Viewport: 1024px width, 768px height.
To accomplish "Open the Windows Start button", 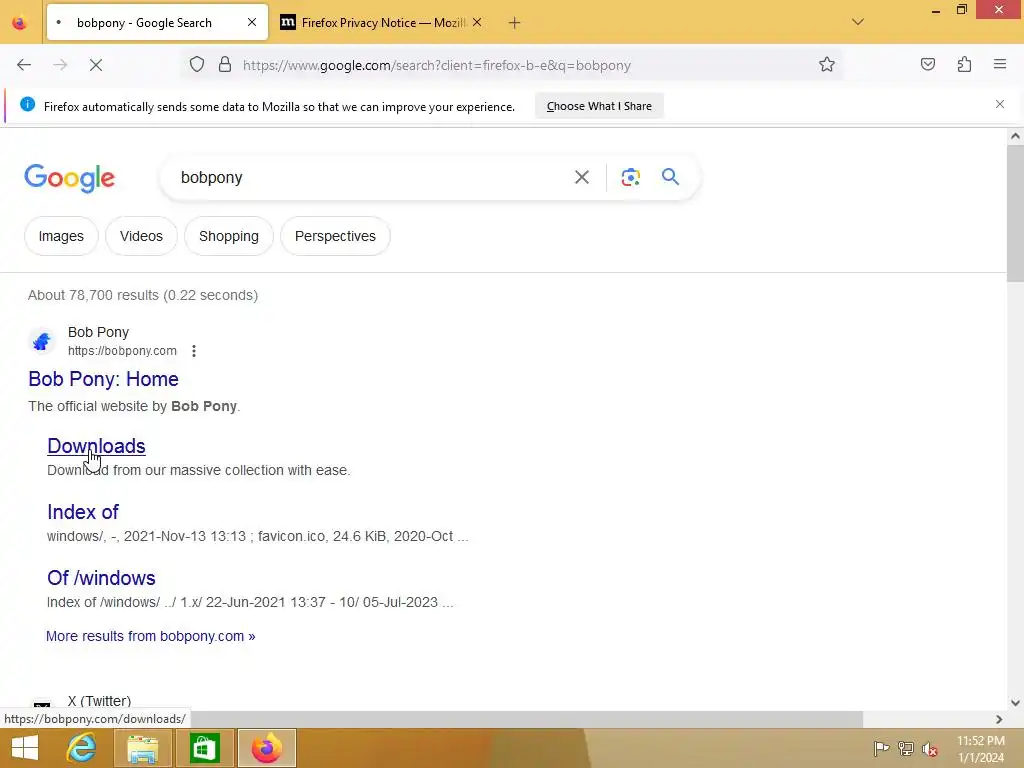I will coord(25,748).
